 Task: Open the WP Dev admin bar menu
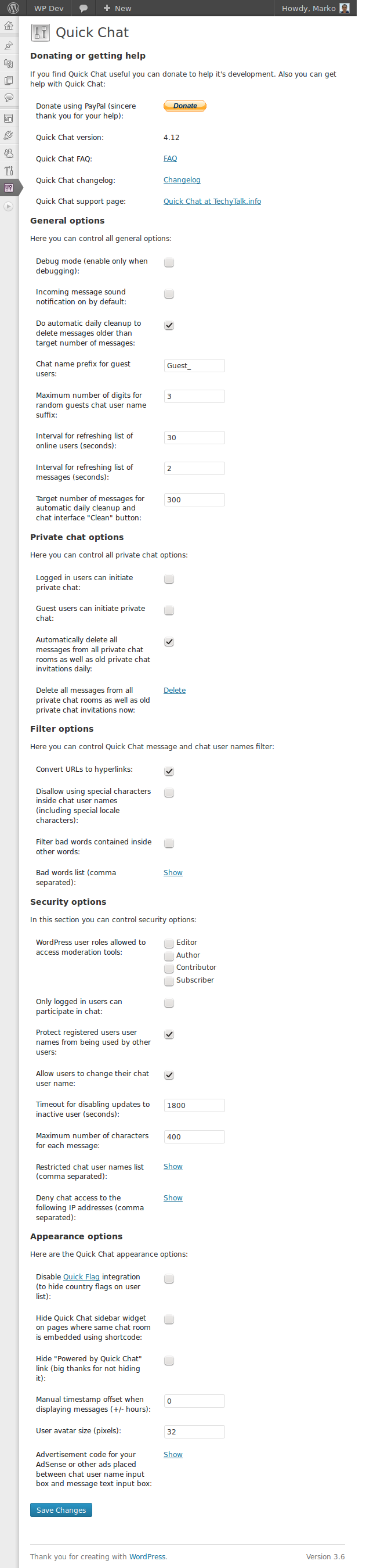tap(49, 8)
